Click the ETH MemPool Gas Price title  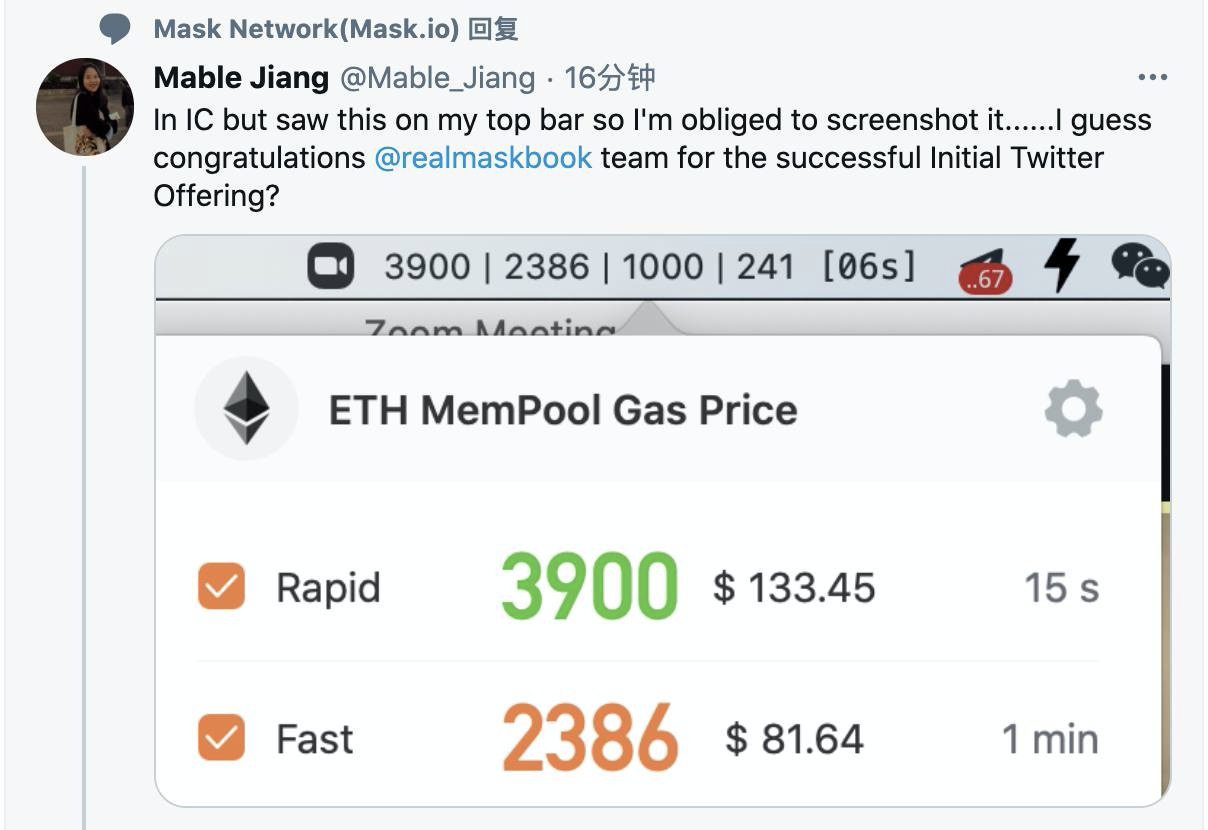pos(563,410)
